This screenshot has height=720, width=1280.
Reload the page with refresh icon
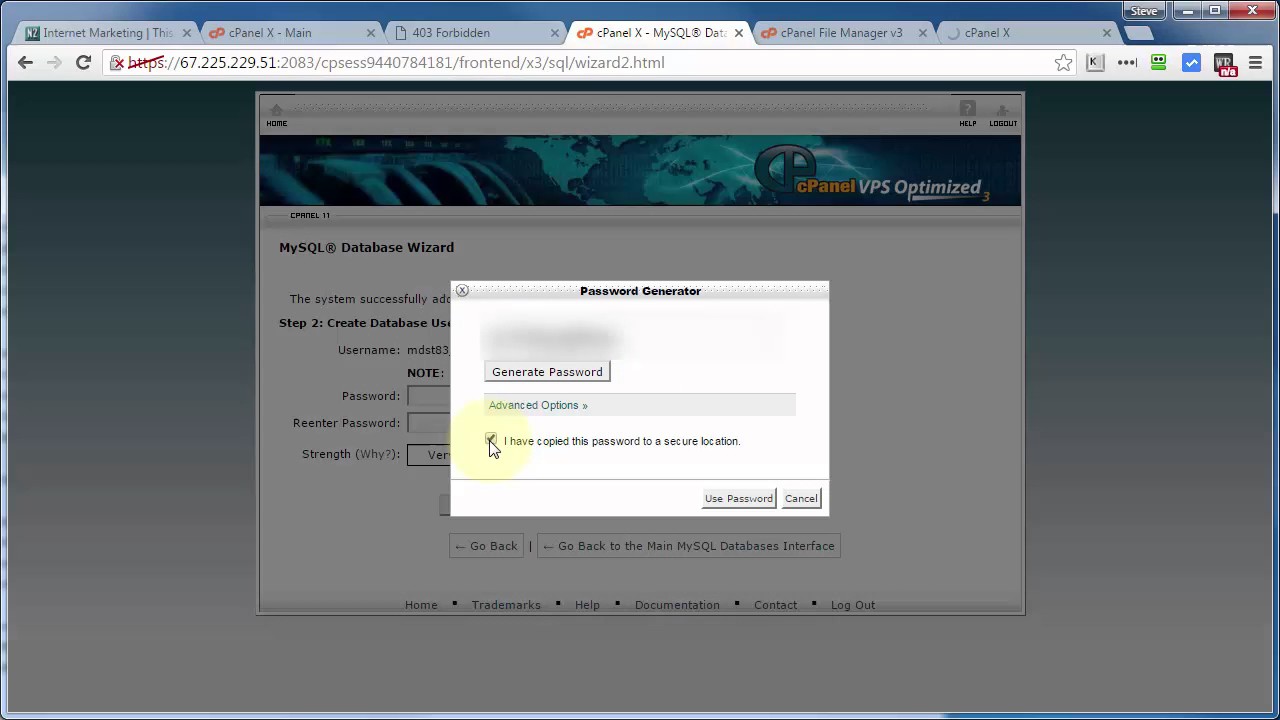click(84, 63)
